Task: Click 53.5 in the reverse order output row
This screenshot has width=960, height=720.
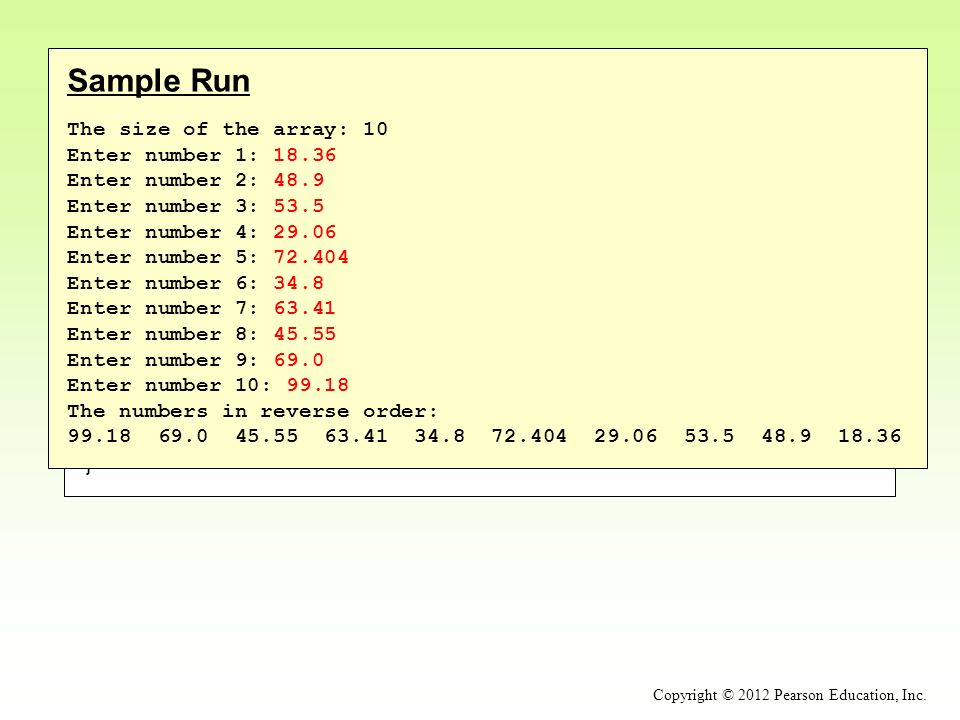Action: point(709,436)
